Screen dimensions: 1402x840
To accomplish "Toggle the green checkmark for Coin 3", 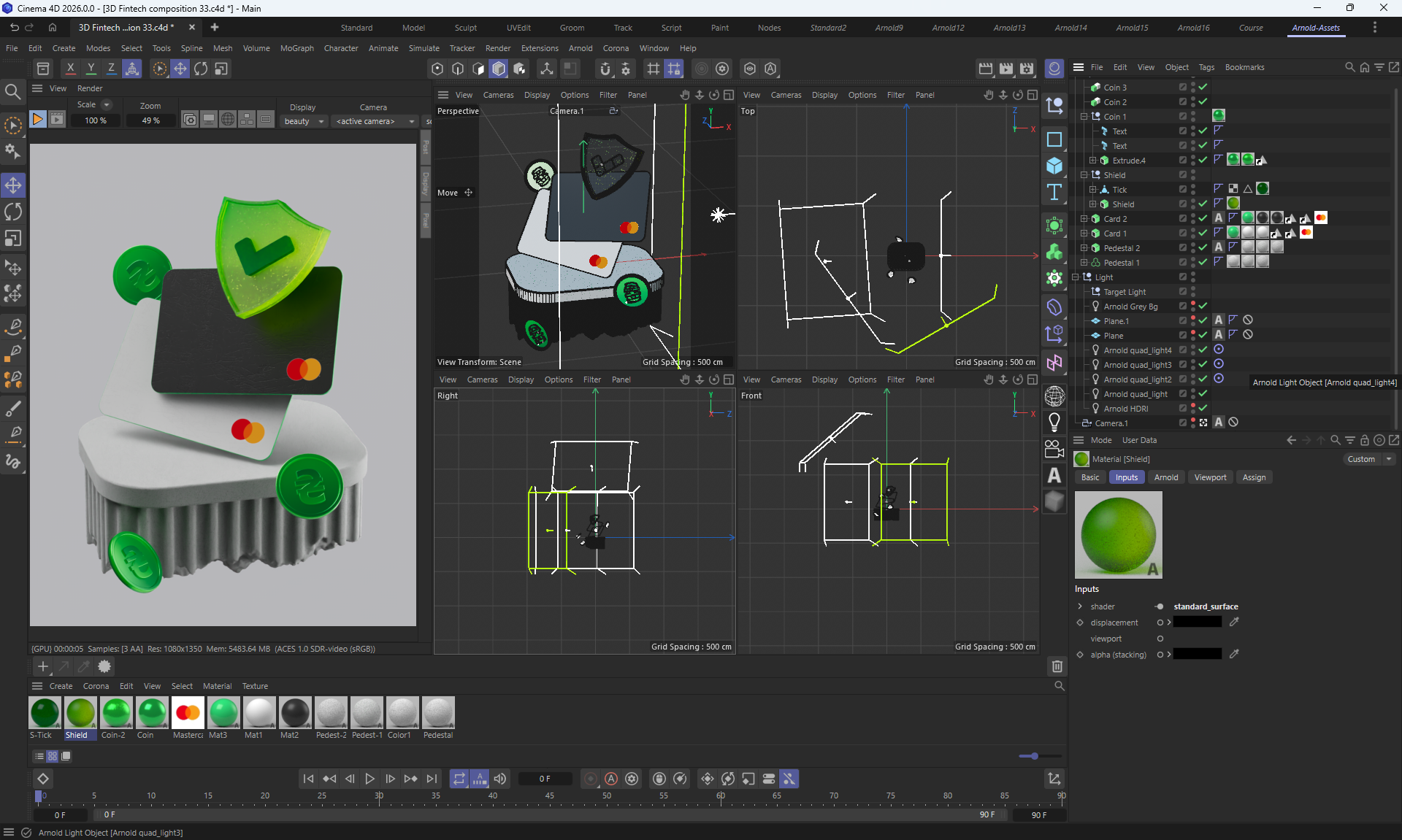I will (1203, 87).
